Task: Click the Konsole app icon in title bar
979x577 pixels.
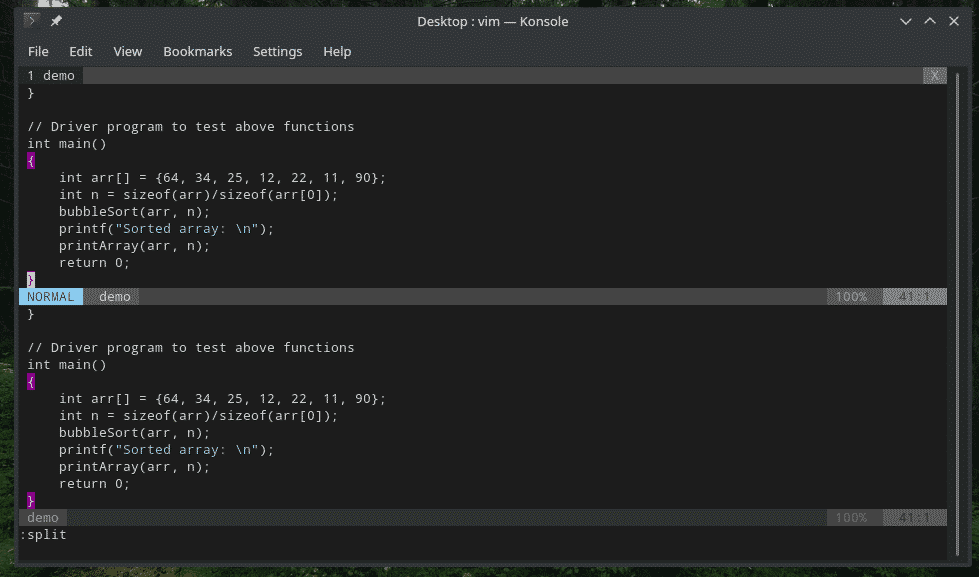Action: [x=31, y=21]
